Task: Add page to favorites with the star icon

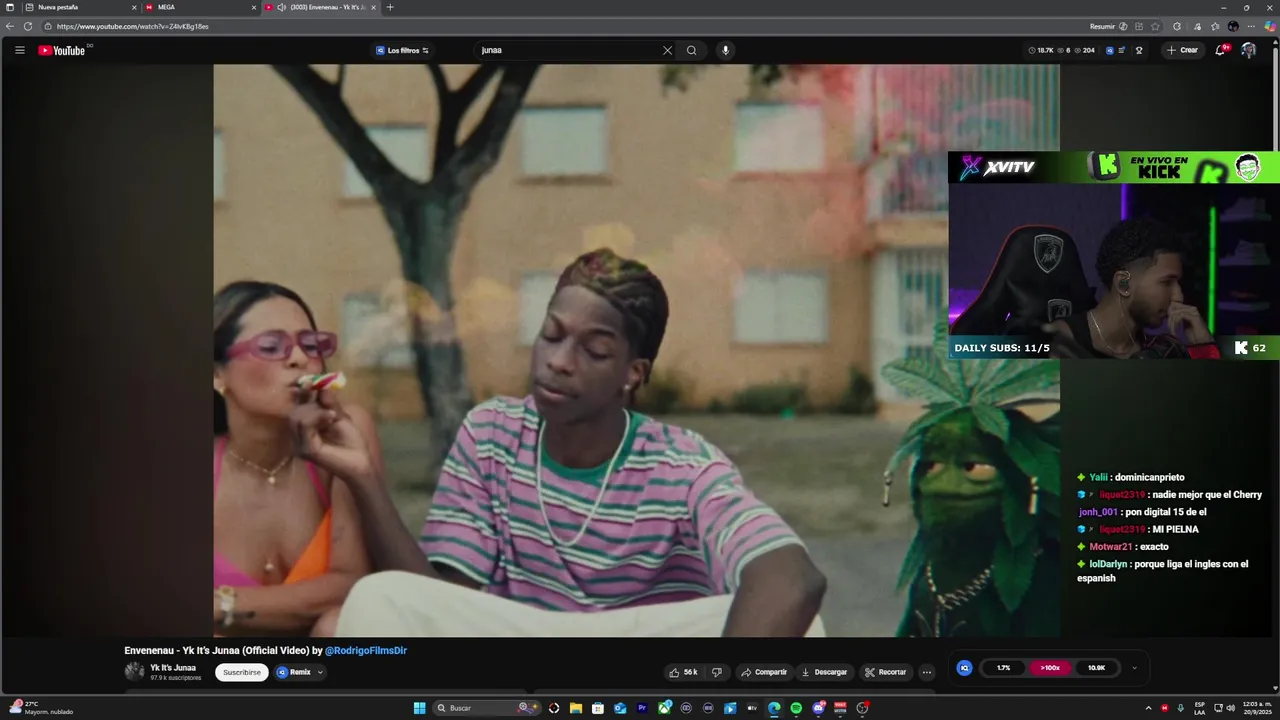Action: [x=1155, y=26]
